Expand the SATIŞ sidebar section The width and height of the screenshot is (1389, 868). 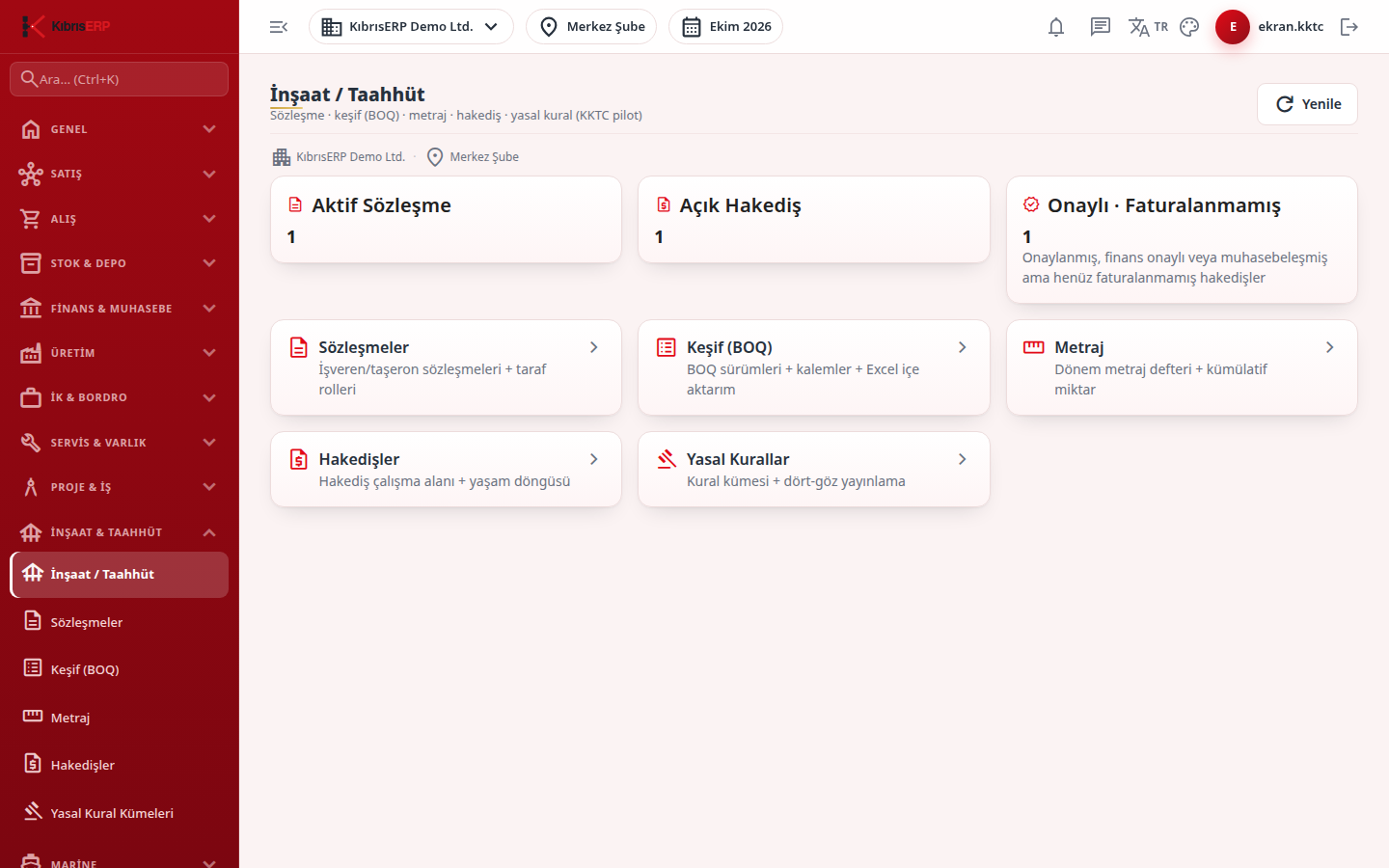[120, 174]
